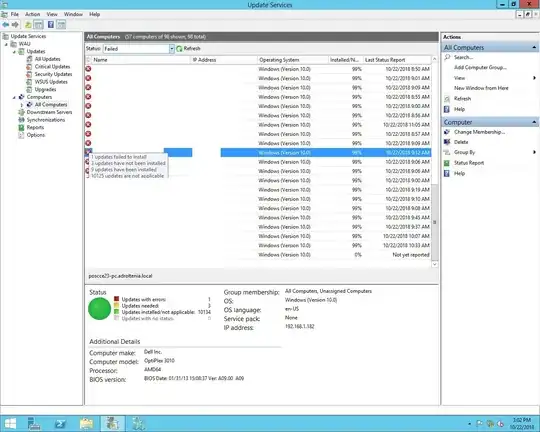Click the Synchronizations icon in tree

pyautogui.click(x=21, y=120)
